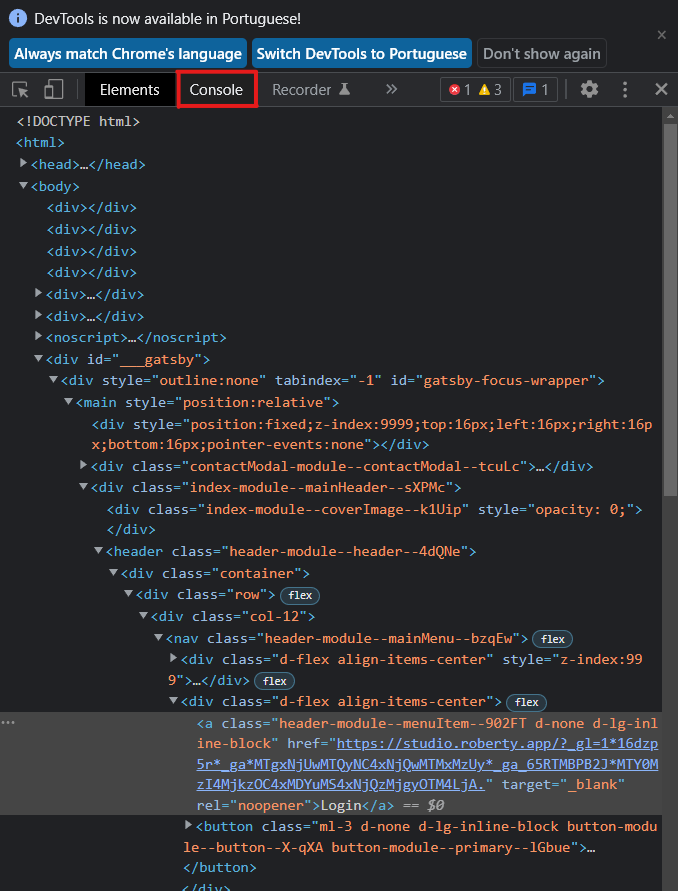Collapse the body element
This screenshot has height=891, width=678.
(23, 185)
